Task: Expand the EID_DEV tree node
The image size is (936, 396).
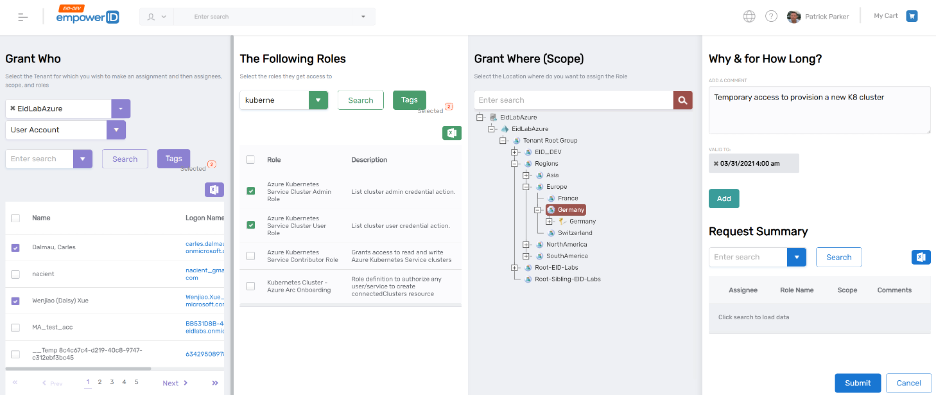Action: click(515, 152)
